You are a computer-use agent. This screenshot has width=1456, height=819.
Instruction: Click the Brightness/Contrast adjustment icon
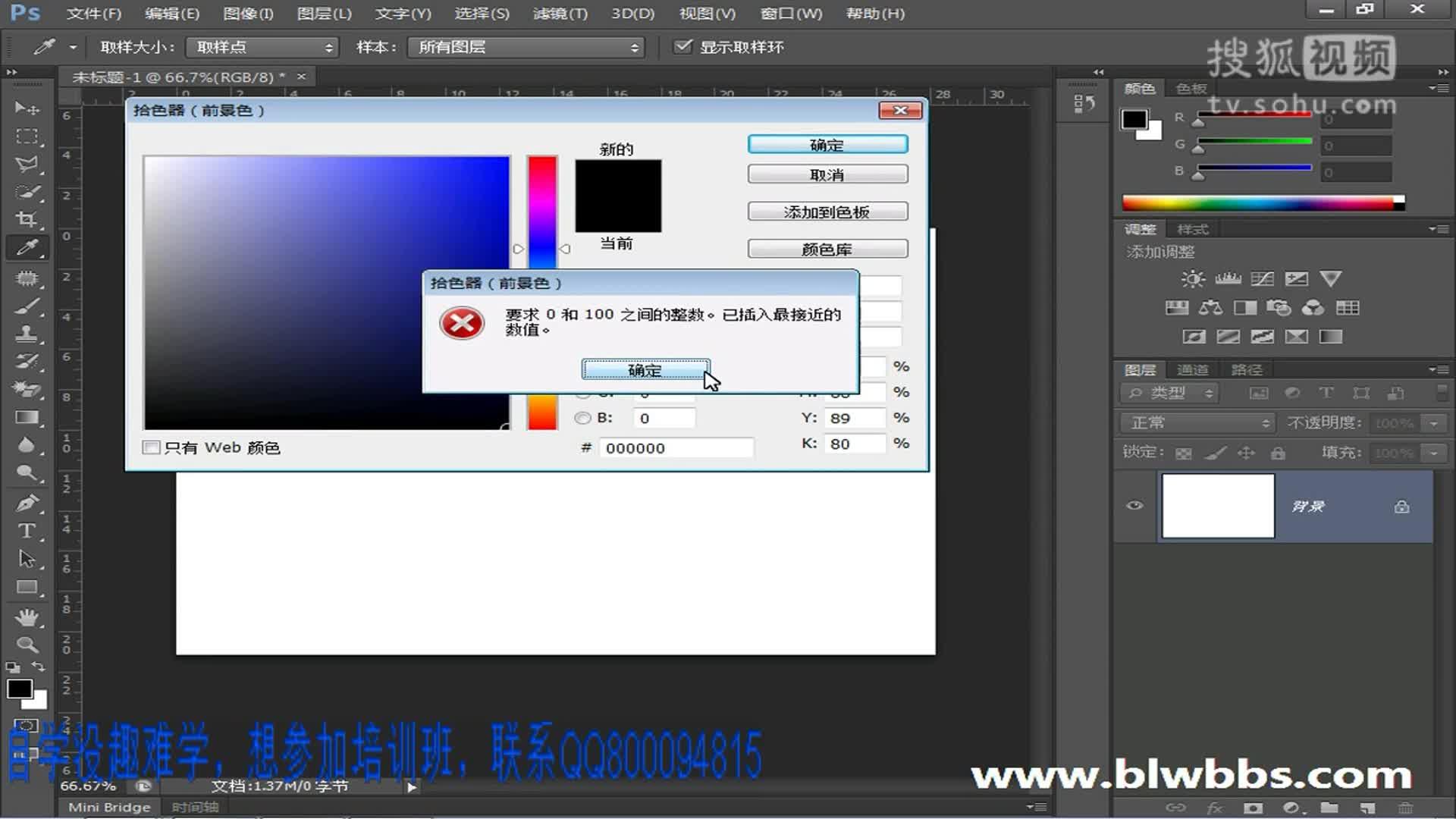click(x=1192, y=279)
